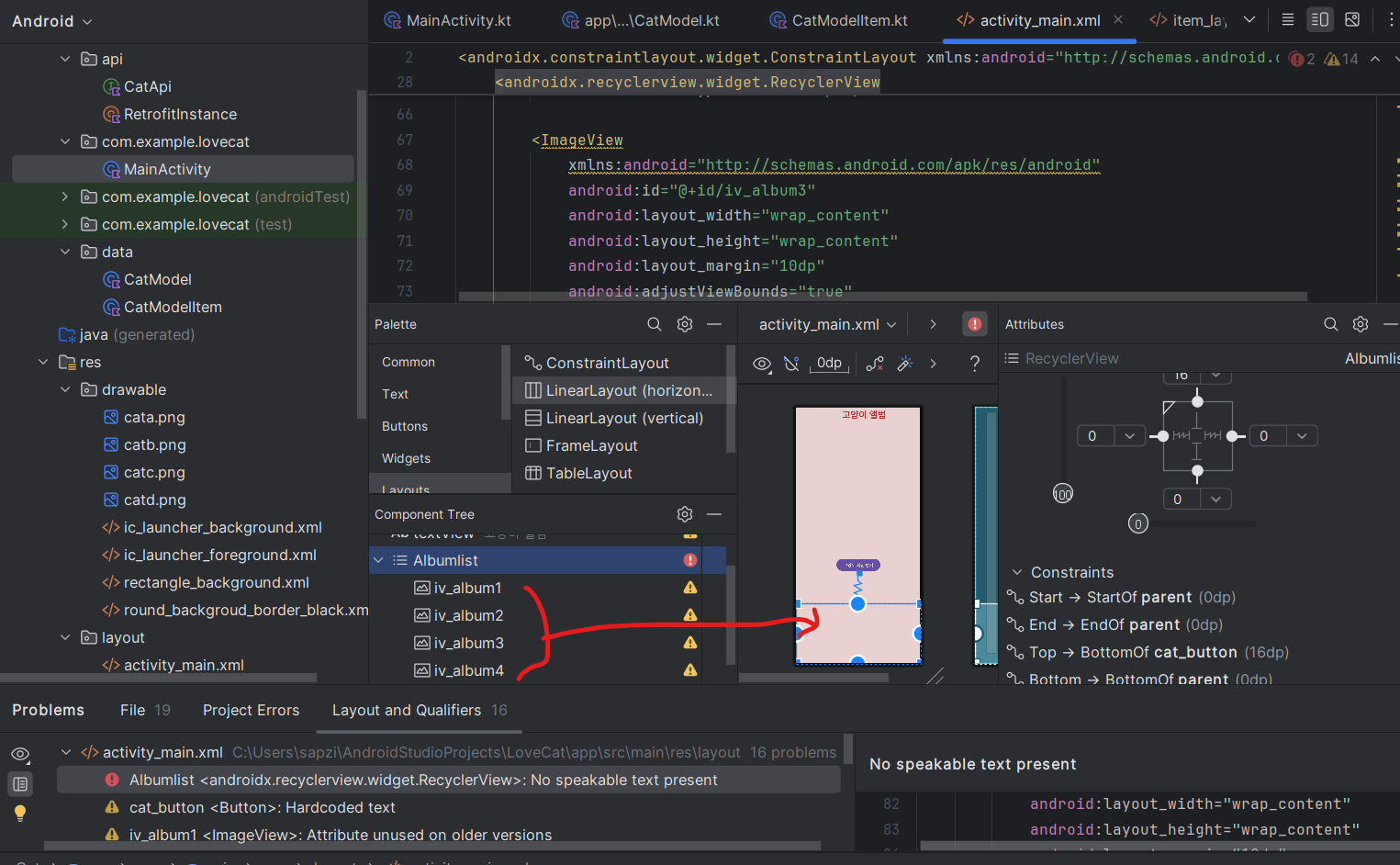Click the Albumlist id field in Attributes

tap(1371, 358)
